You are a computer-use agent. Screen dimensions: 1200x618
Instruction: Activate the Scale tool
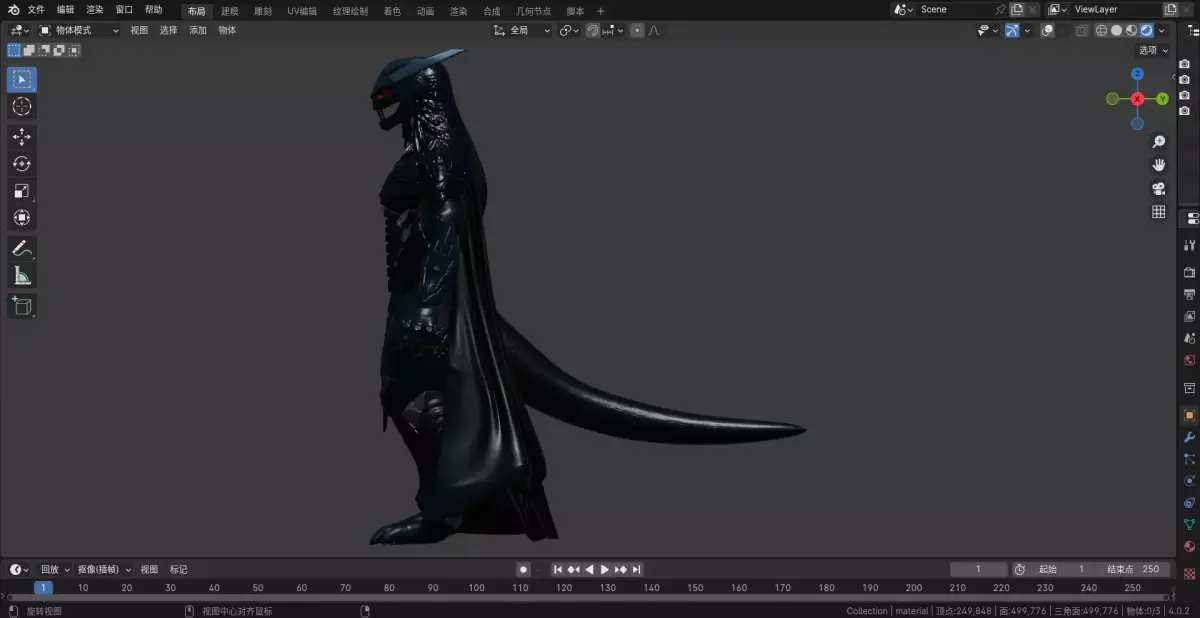pos(22,191)
